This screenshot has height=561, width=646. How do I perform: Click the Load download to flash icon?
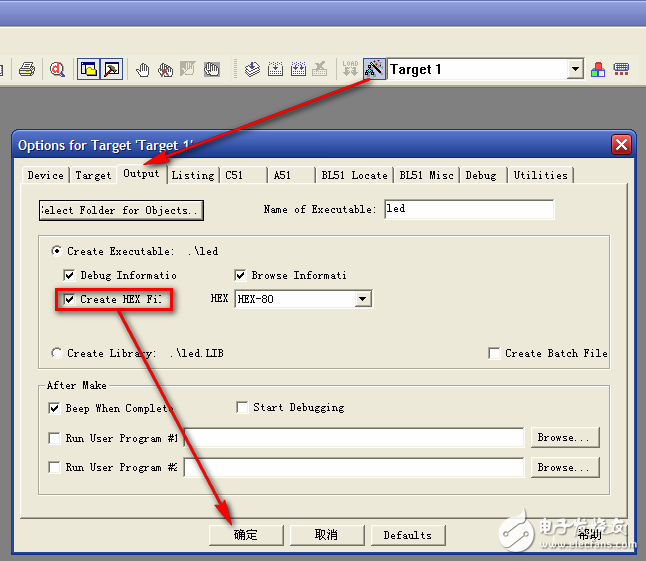[350, 69]
